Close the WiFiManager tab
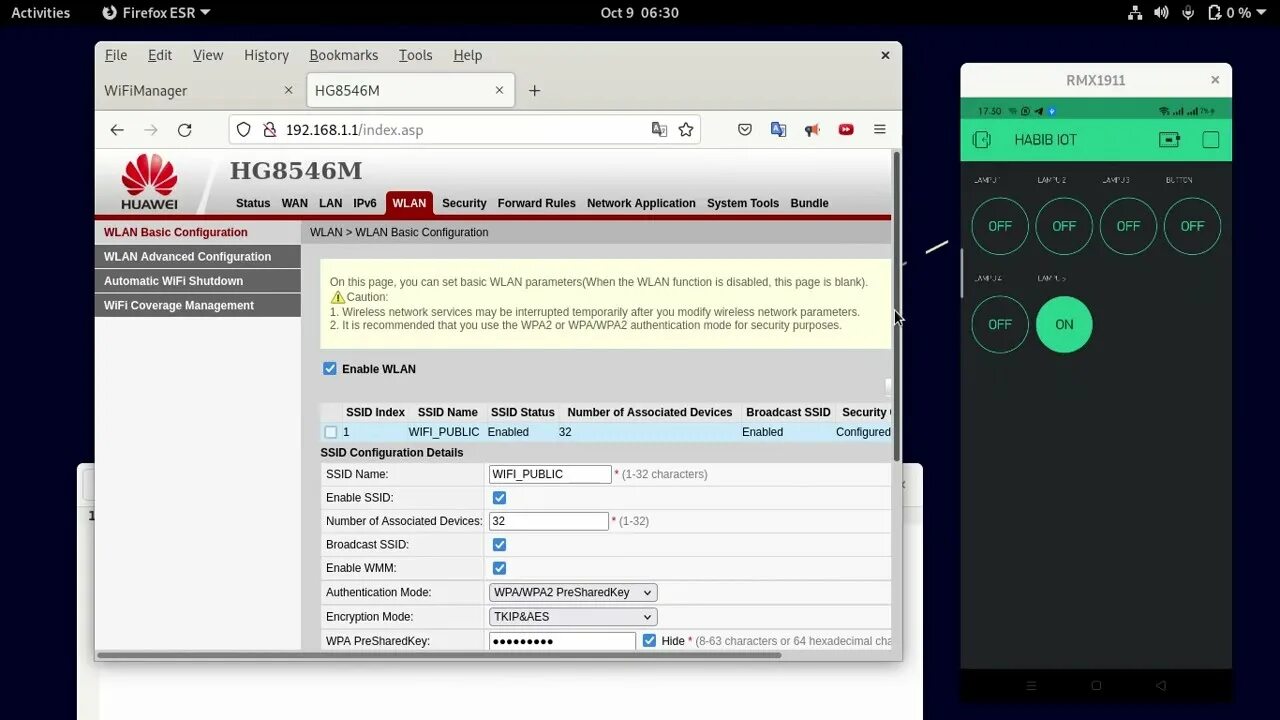Screen dimensions: 1280x720 click(x=288, y=90)
